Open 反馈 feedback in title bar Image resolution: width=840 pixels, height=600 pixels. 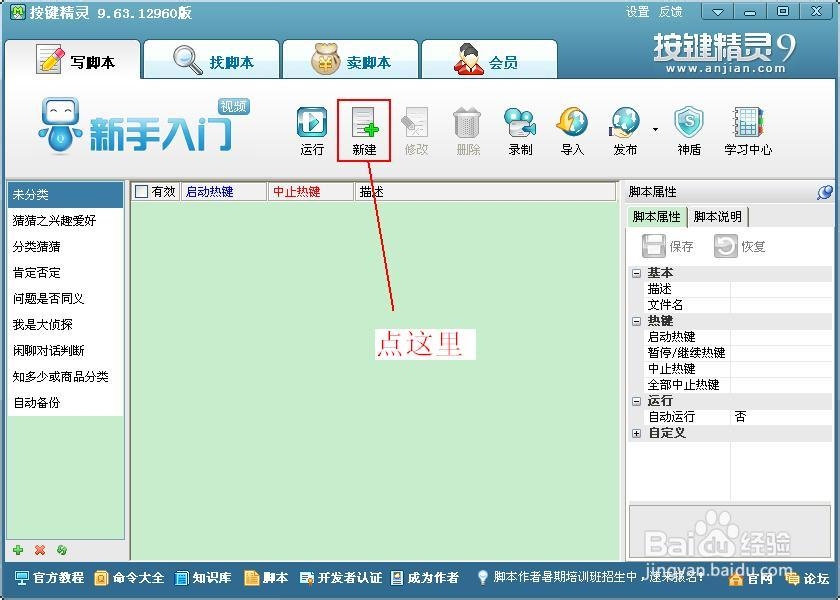click(x=670, y=12)
